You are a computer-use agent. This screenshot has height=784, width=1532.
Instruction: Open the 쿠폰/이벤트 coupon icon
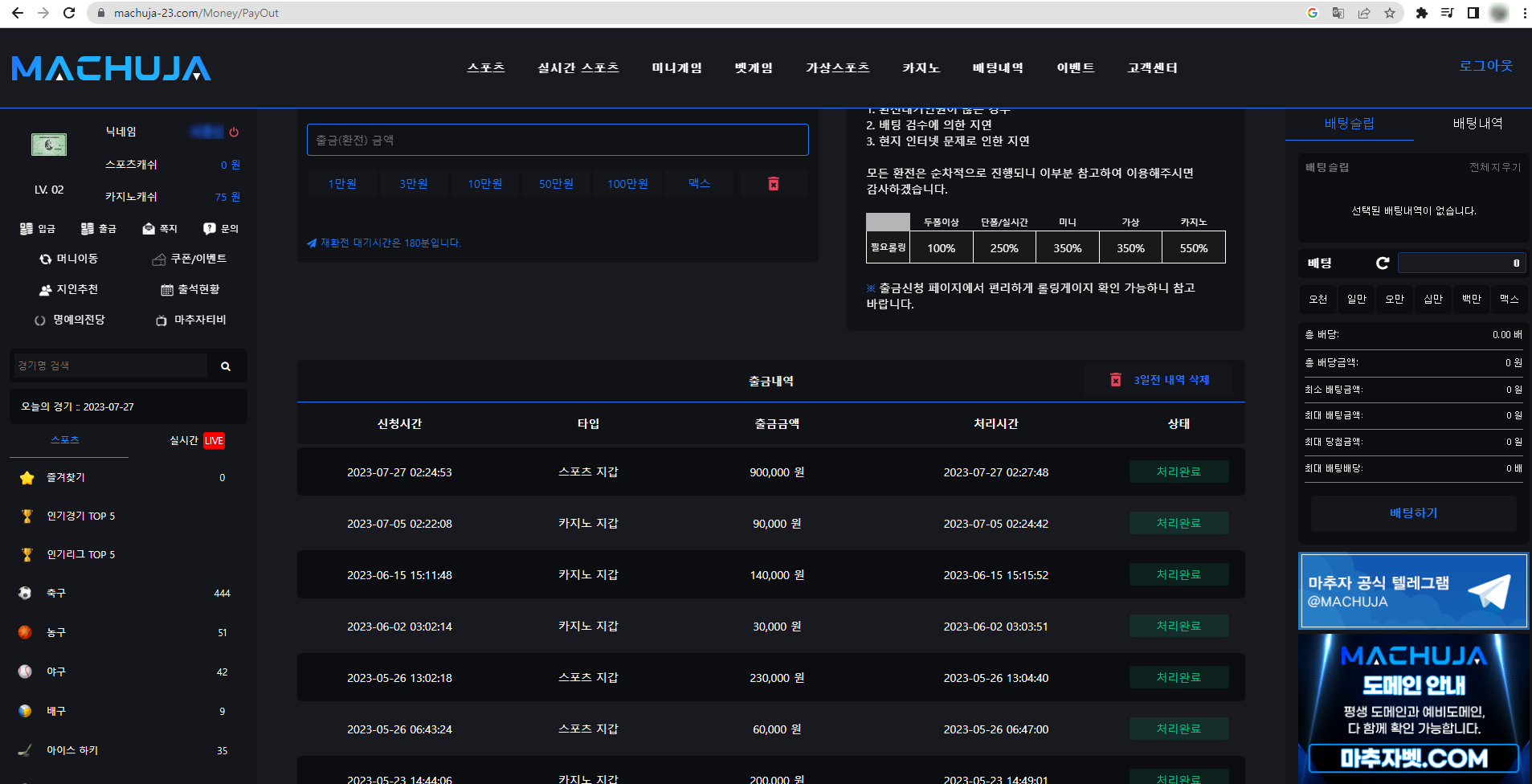coord(158,259)
